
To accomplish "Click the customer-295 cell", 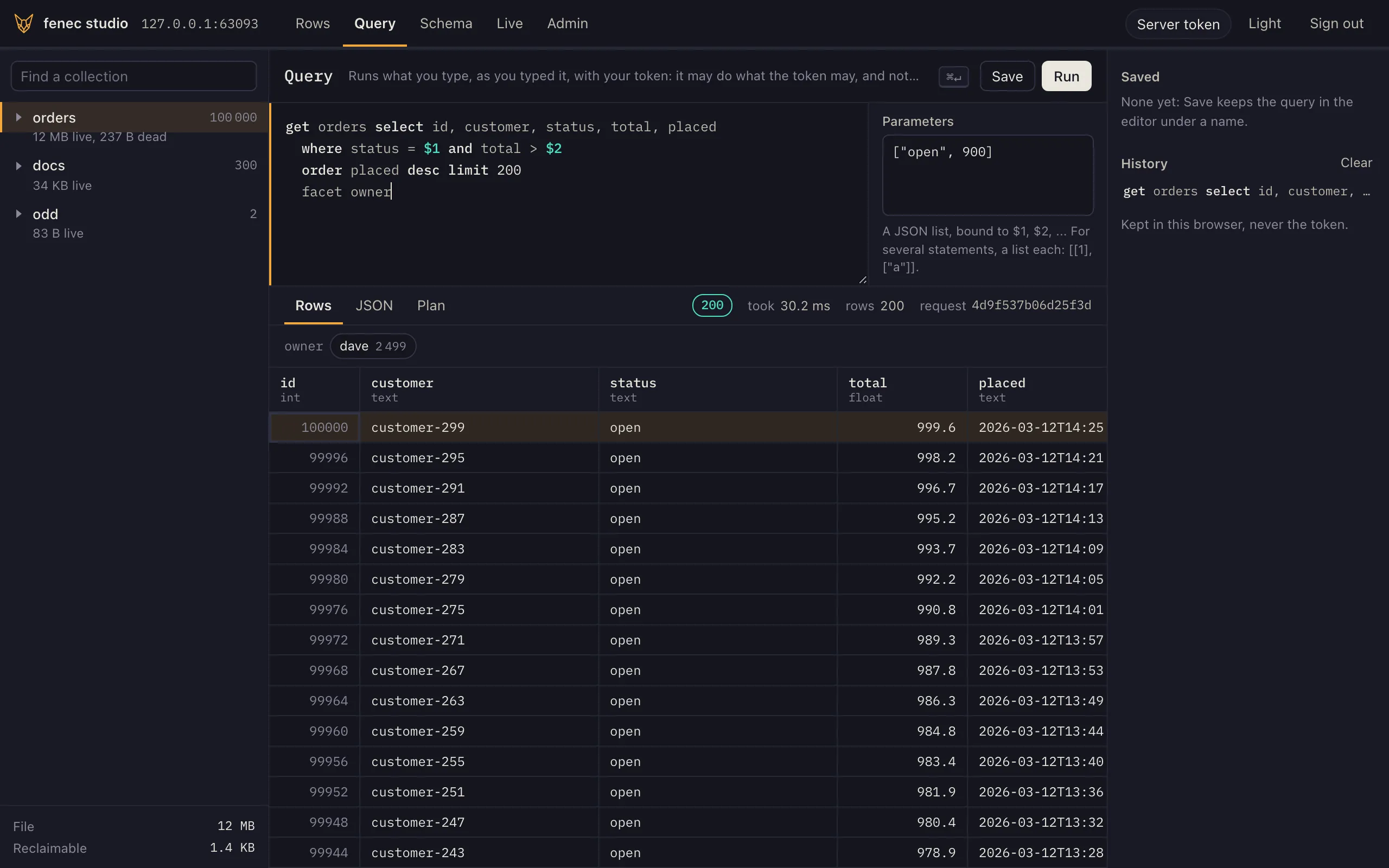I will click(x=479, y=457).
